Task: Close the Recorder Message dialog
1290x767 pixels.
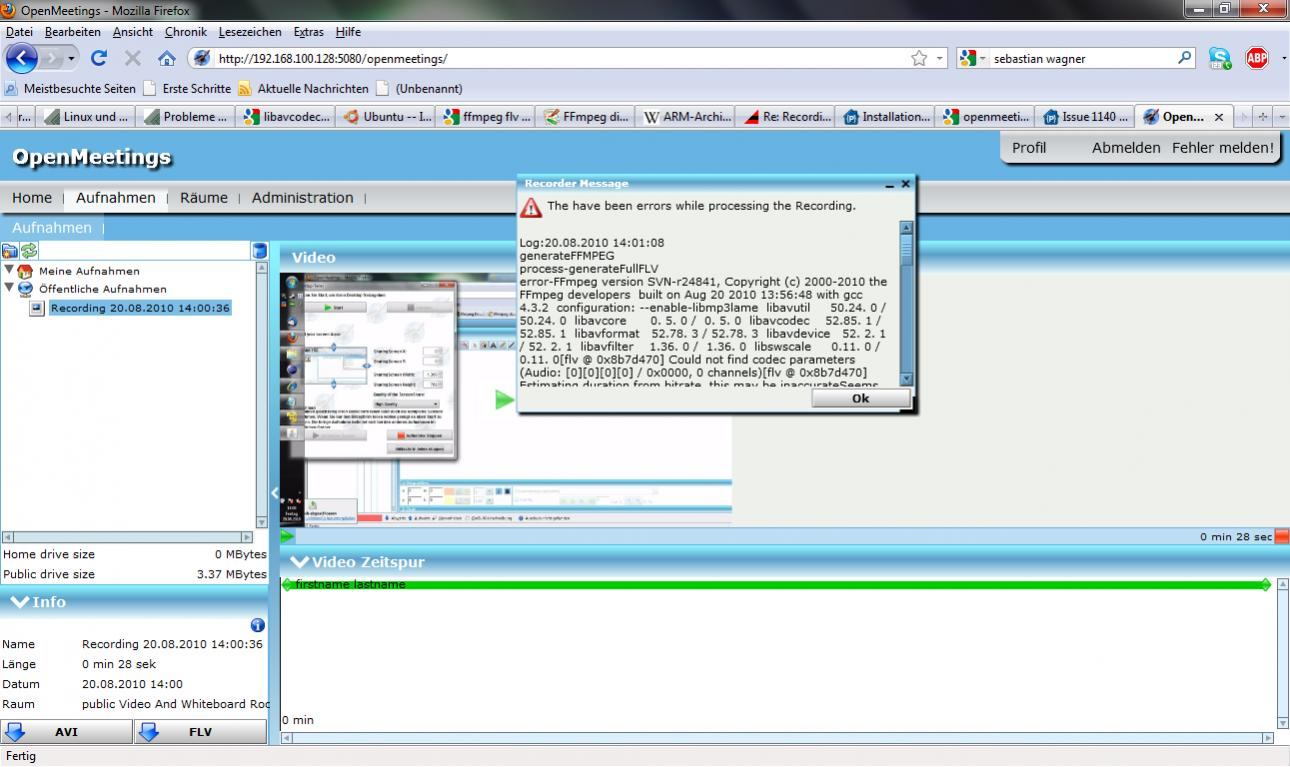Action: [x=906, y=184]
